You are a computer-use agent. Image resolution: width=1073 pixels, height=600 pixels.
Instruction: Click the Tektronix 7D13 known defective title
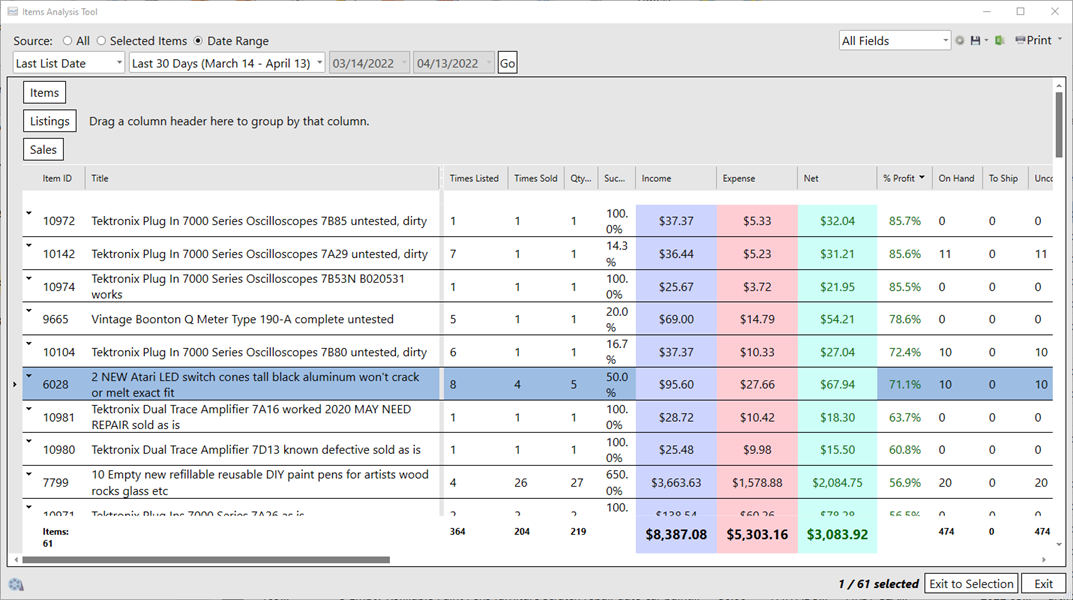pyautogui.click(x=256, y=450)
